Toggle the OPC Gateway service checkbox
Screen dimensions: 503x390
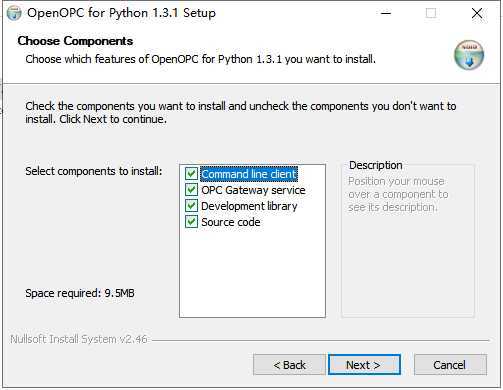point(191,190)
